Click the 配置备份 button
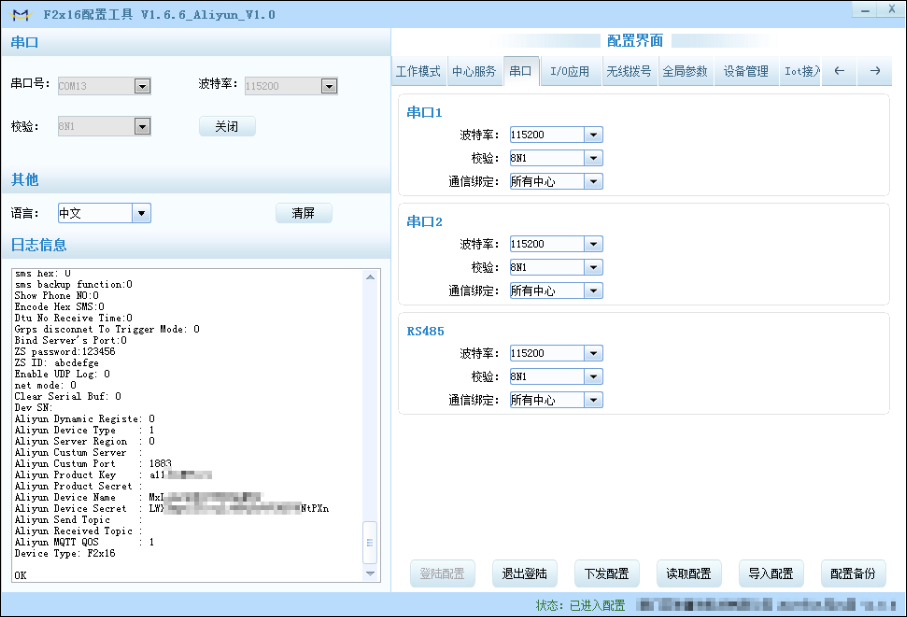Image resolution: width=907 pixels, height=617 pixels. pyautogui.click(x=853, y=574)
